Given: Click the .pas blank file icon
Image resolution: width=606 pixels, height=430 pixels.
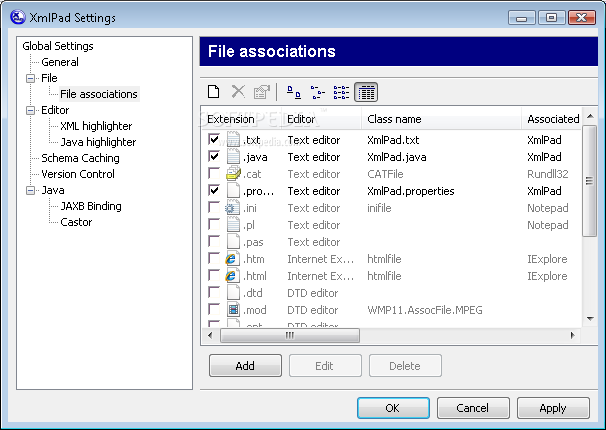Looking at the screenshot, I should [x=233, y=241].
